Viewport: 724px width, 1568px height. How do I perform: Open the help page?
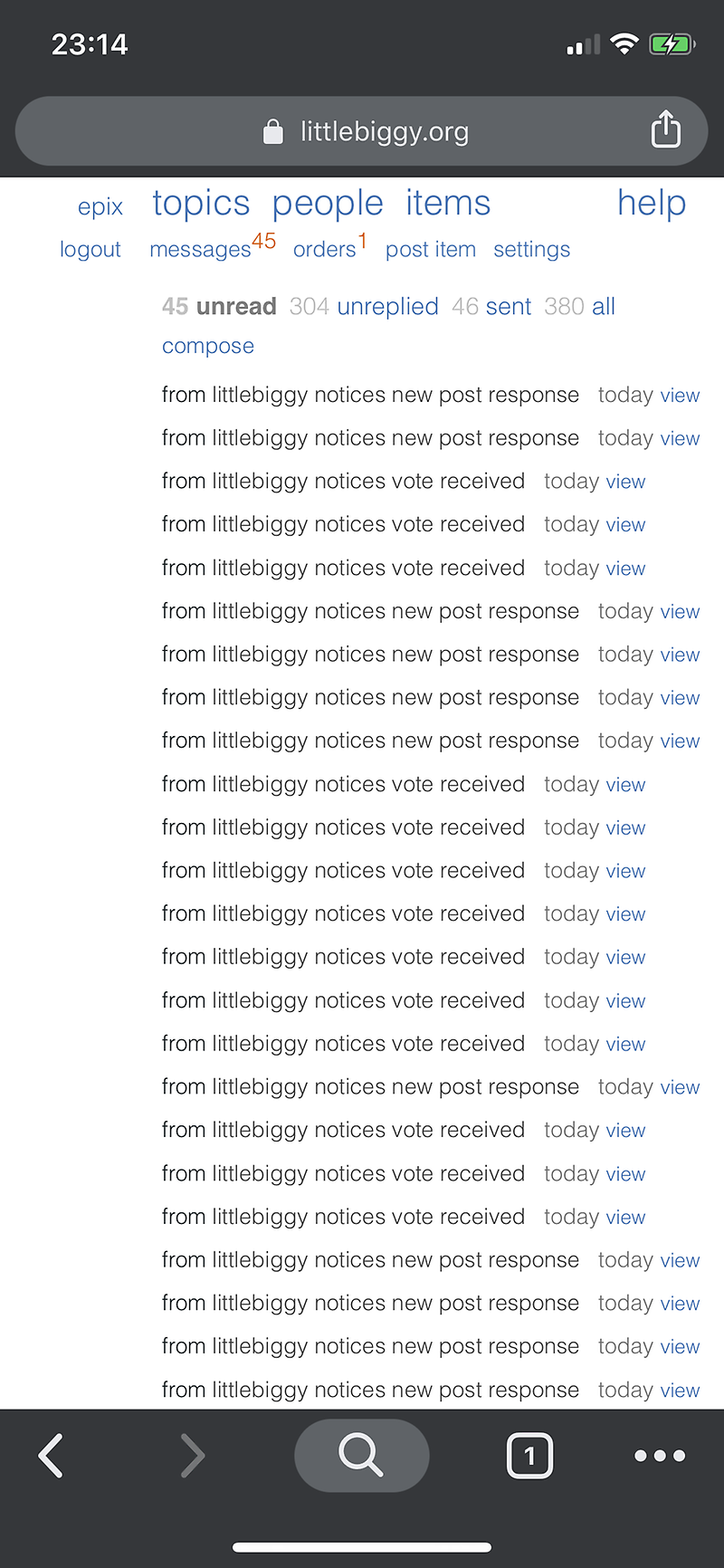[x=652, y=204]
